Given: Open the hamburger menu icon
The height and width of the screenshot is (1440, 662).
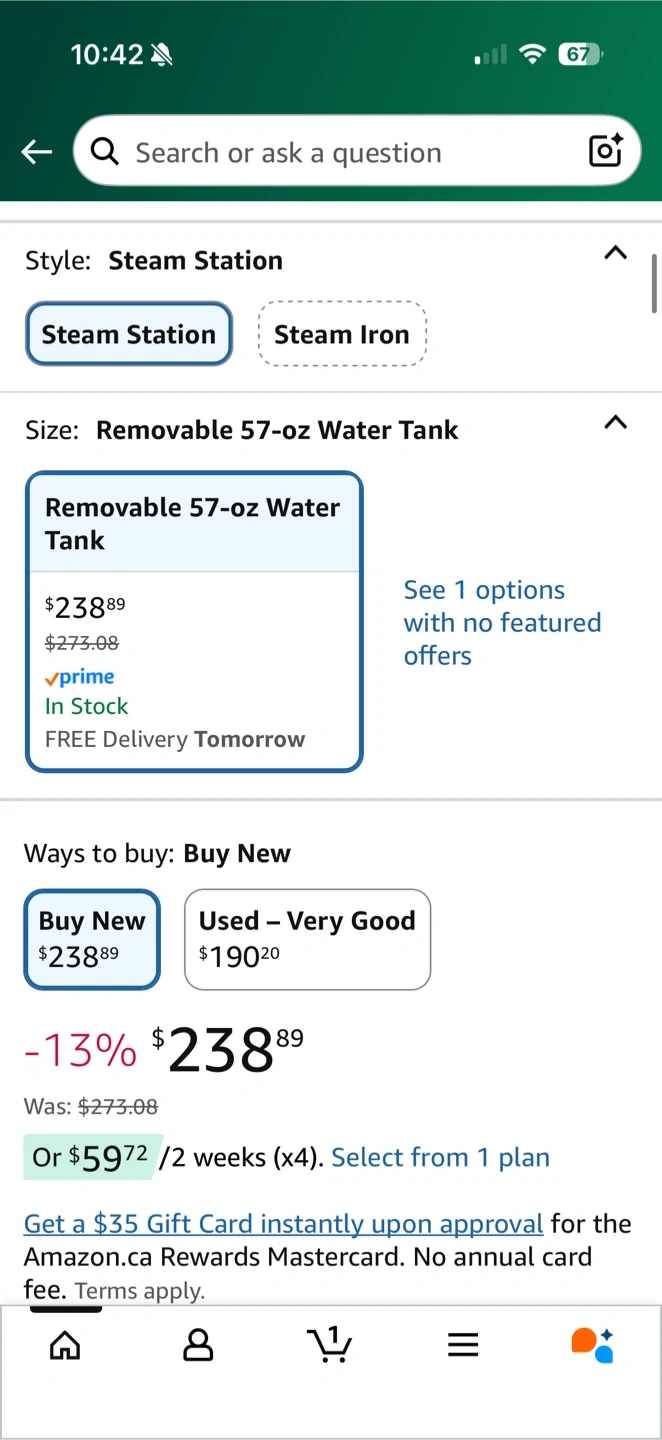Looking at the screenshot, I should [x=463, y=1345].
